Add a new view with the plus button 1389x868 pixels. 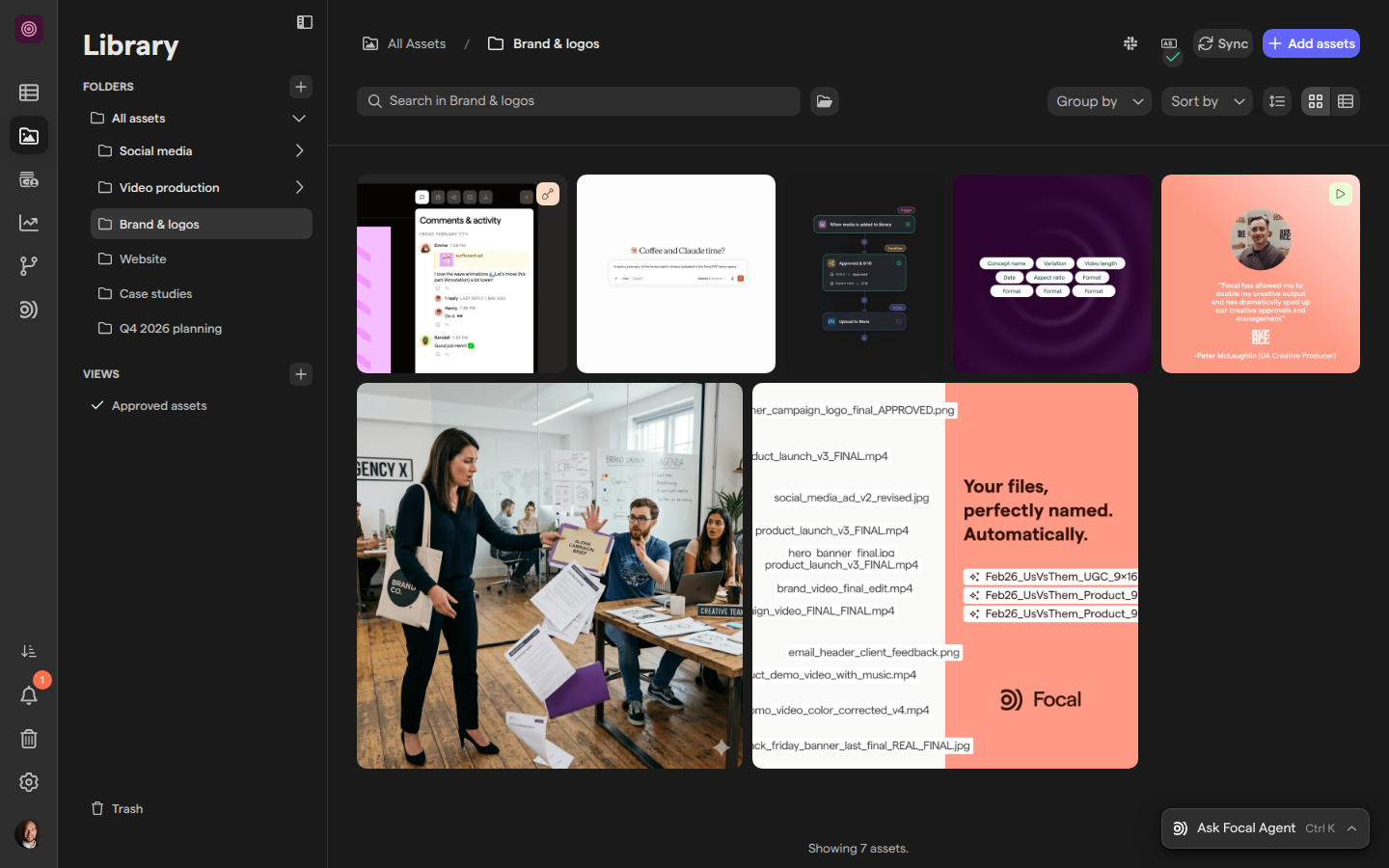[x=301, y=374]
